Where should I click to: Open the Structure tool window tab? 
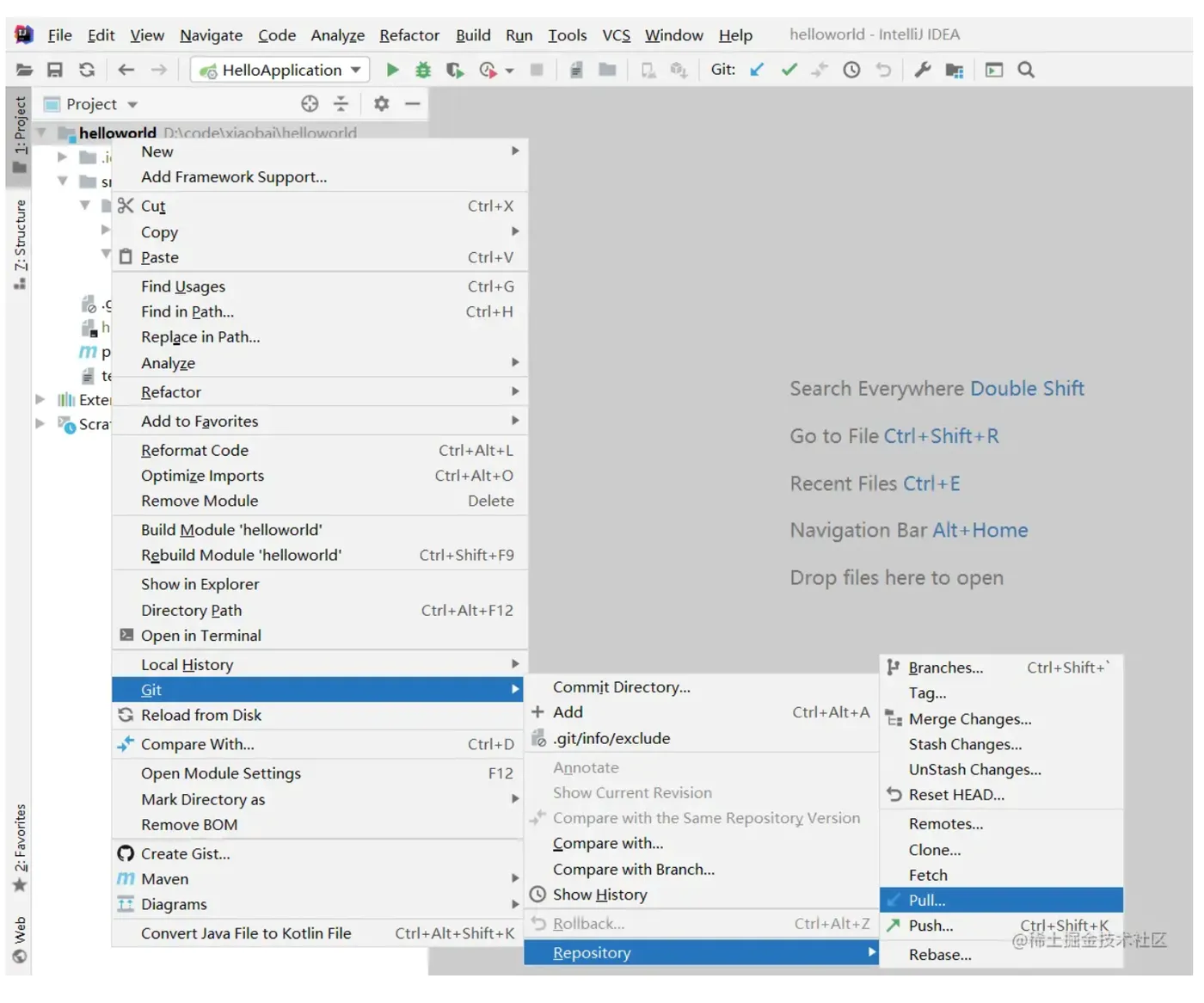coord(19,245)
